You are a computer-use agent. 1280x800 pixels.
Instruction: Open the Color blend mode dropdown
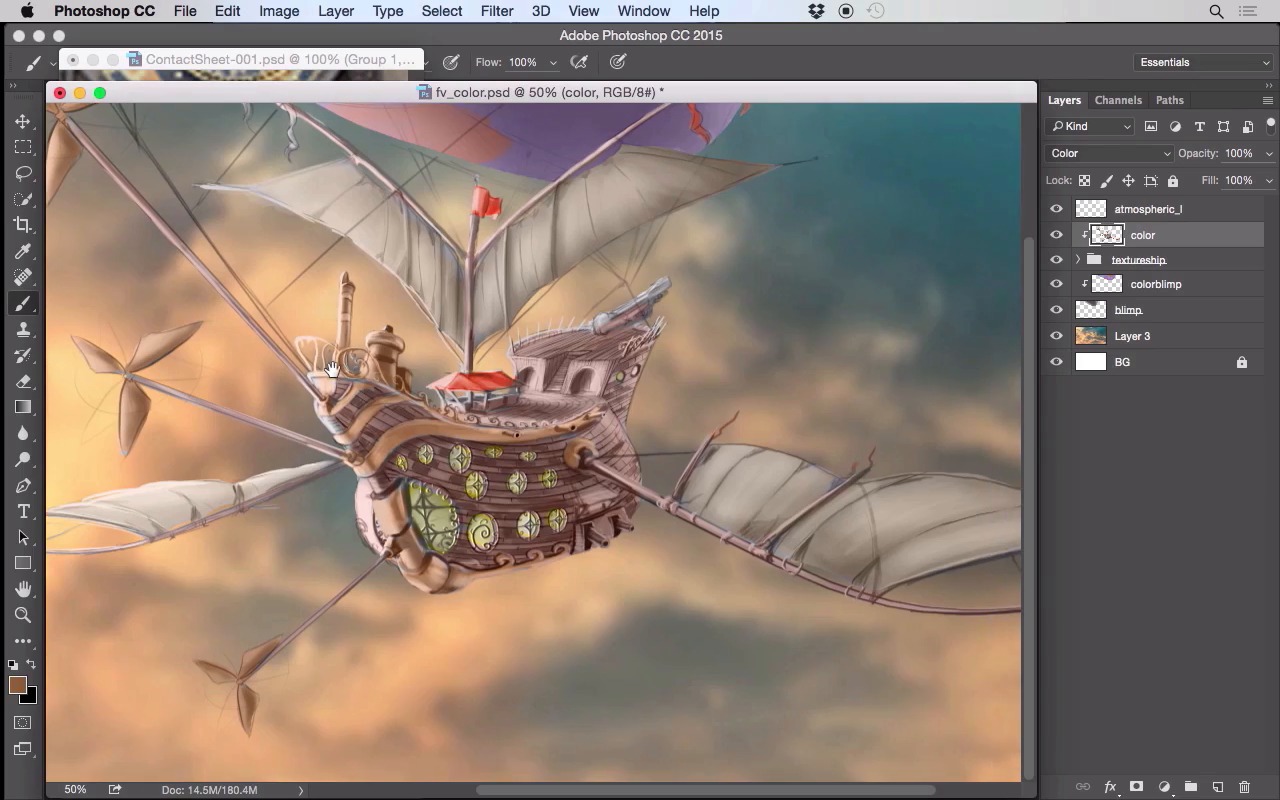(1109, 153)
